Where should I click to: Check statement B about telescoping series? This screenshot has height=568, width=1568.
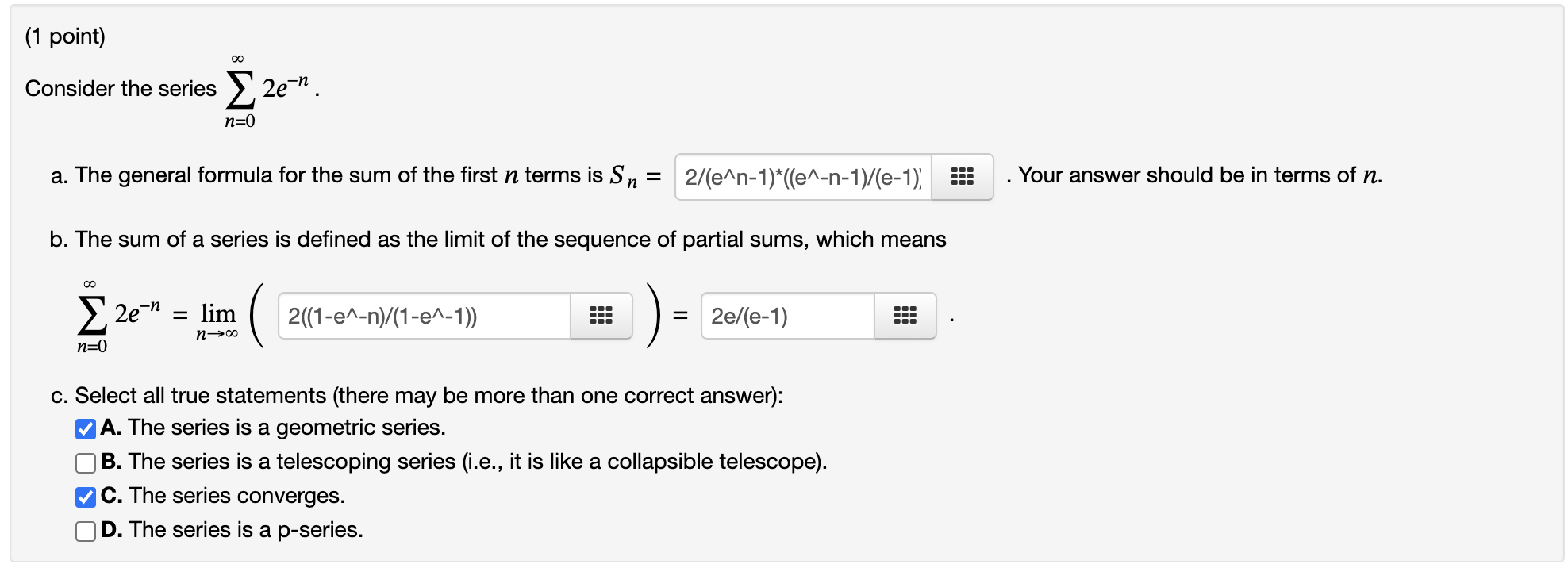tap(85, 462)
